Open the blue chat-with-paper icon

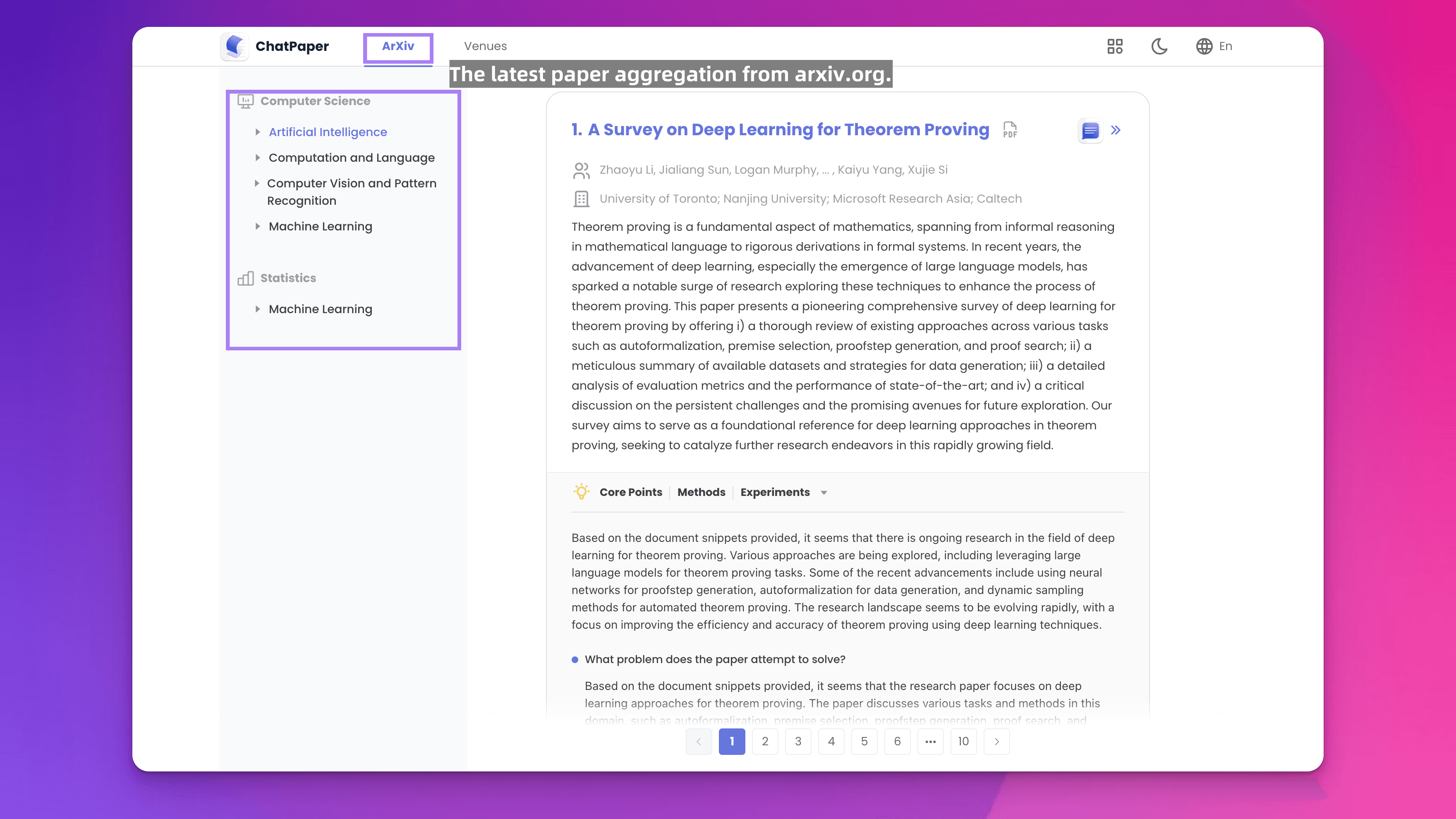point(1090,131)
